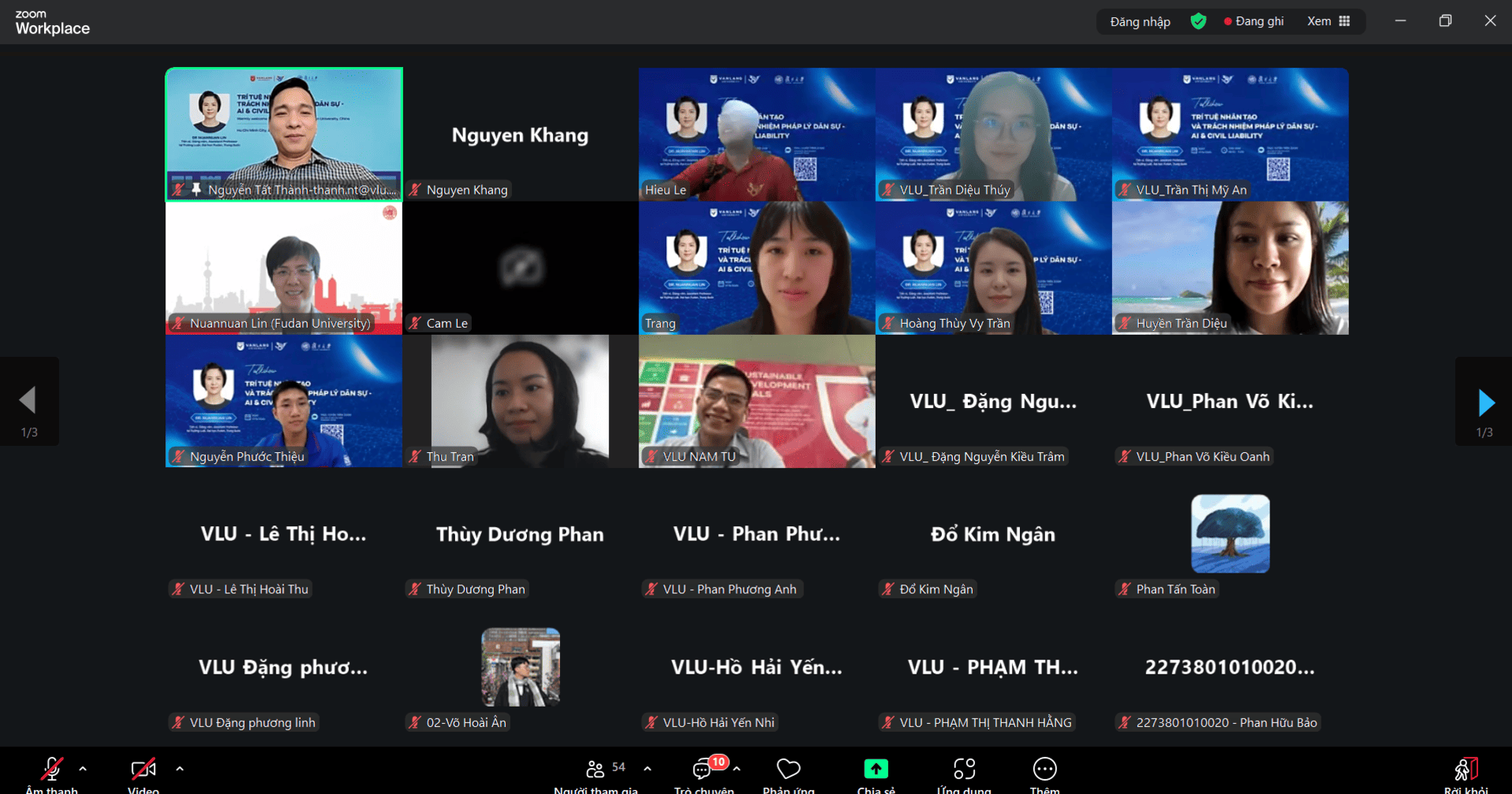
Task: Click the Đang ghi recording indicator
Action: coord(1254,21)
